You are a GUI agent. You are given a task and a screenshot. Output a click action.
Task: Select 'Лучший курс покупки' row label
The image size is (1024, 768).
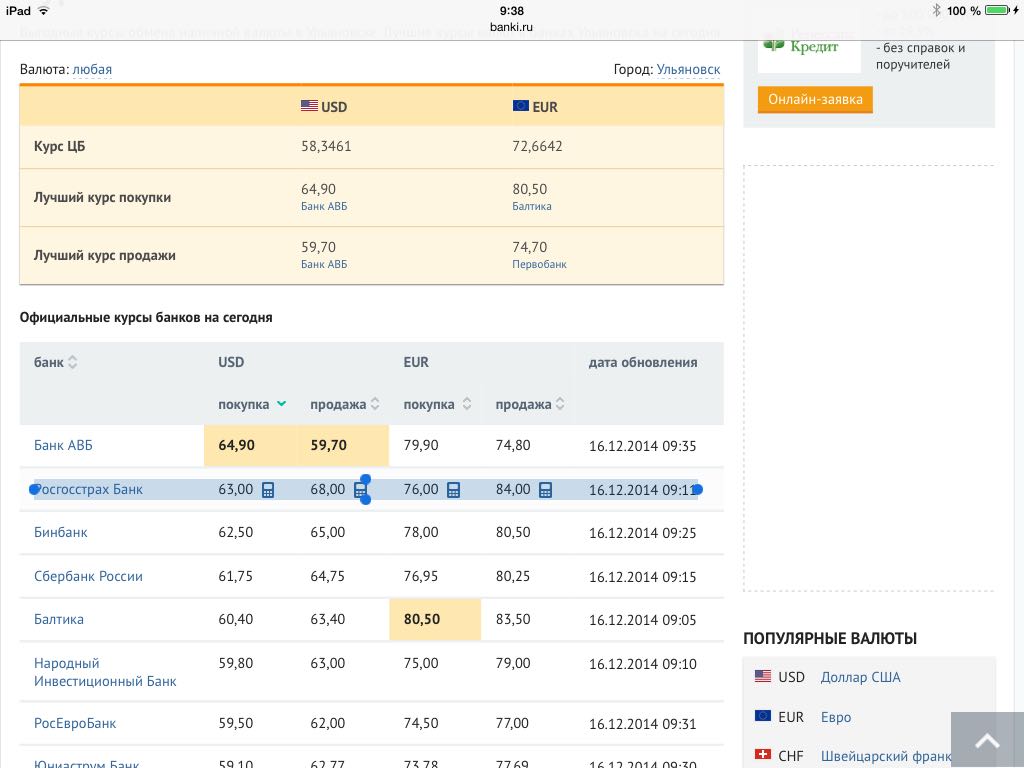[103, 197]
